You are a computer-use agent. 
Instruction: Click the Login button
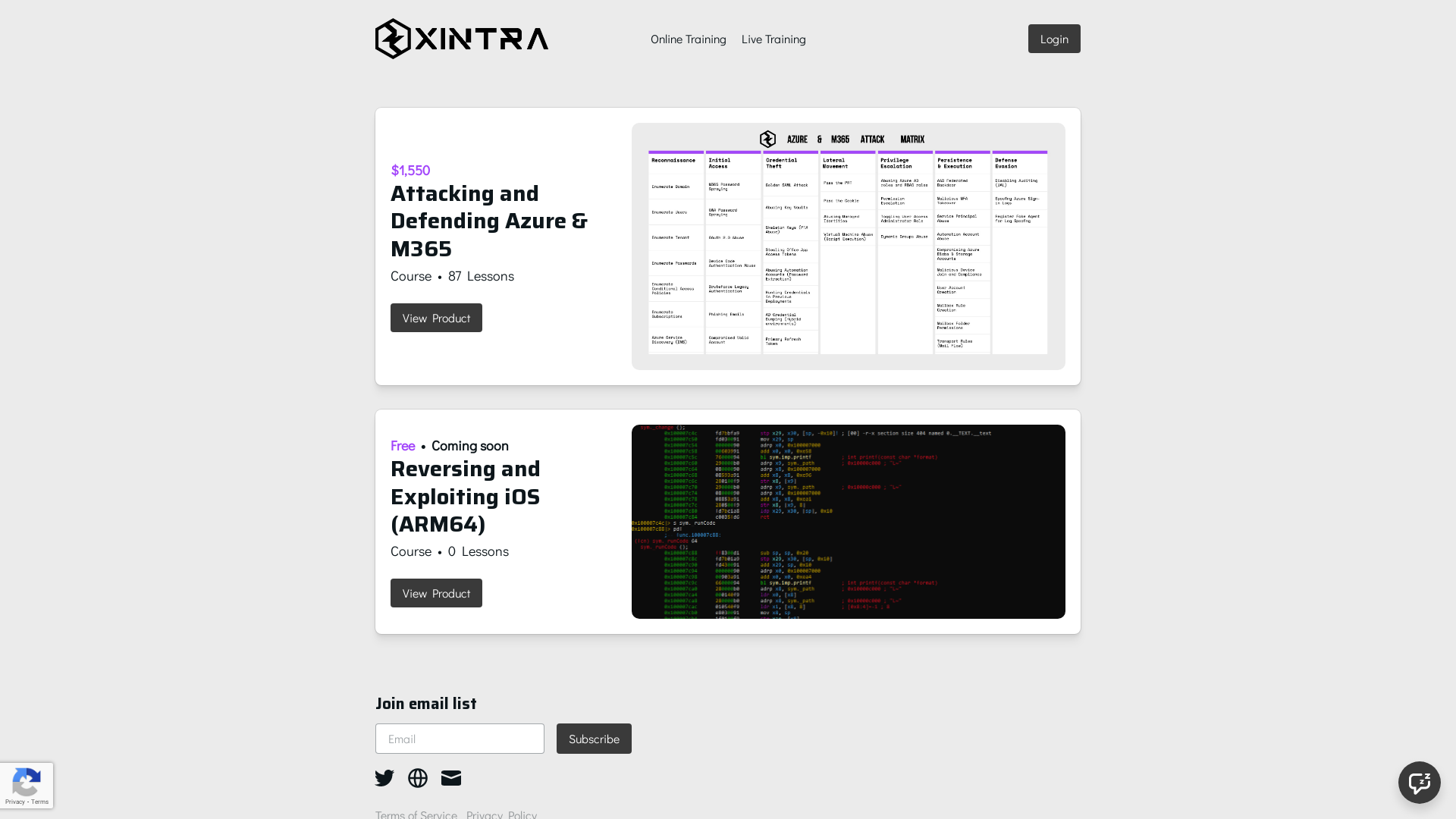[x=1053, y=38]
